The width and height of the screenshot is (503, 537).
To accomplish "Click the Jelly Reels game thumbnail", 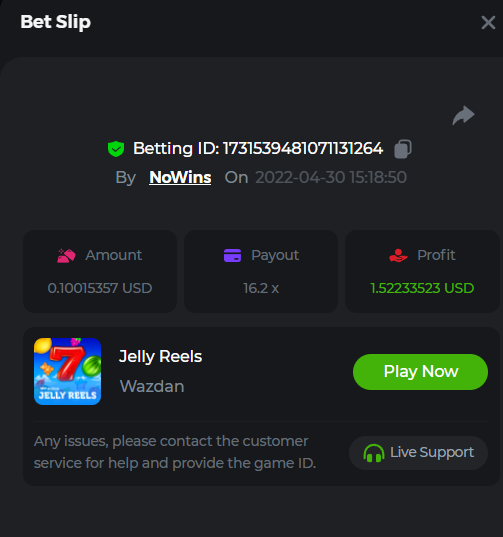I will [67, 372].
